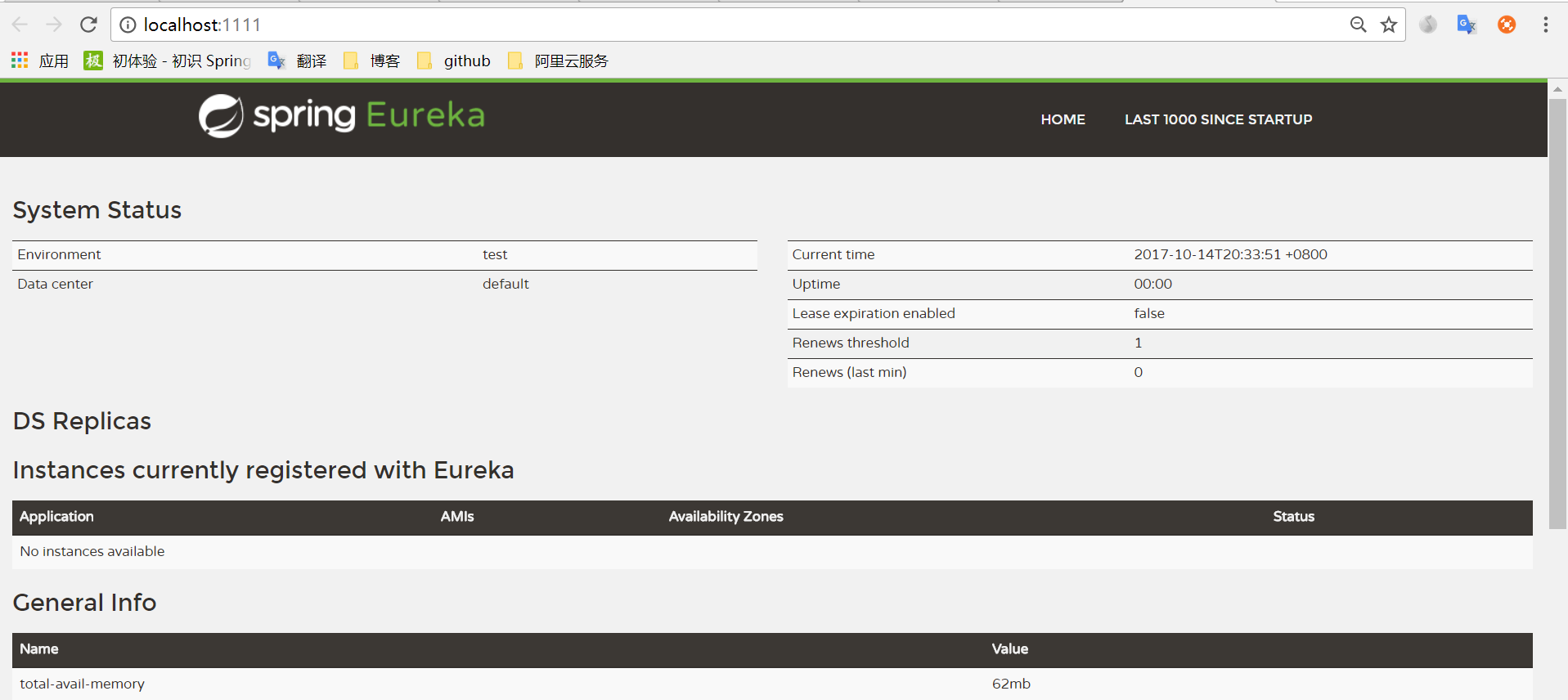Open the Google Translate extension icon
This screenshot has height=700, width=1568.
pyautogui.click(x=1467, y=25)
